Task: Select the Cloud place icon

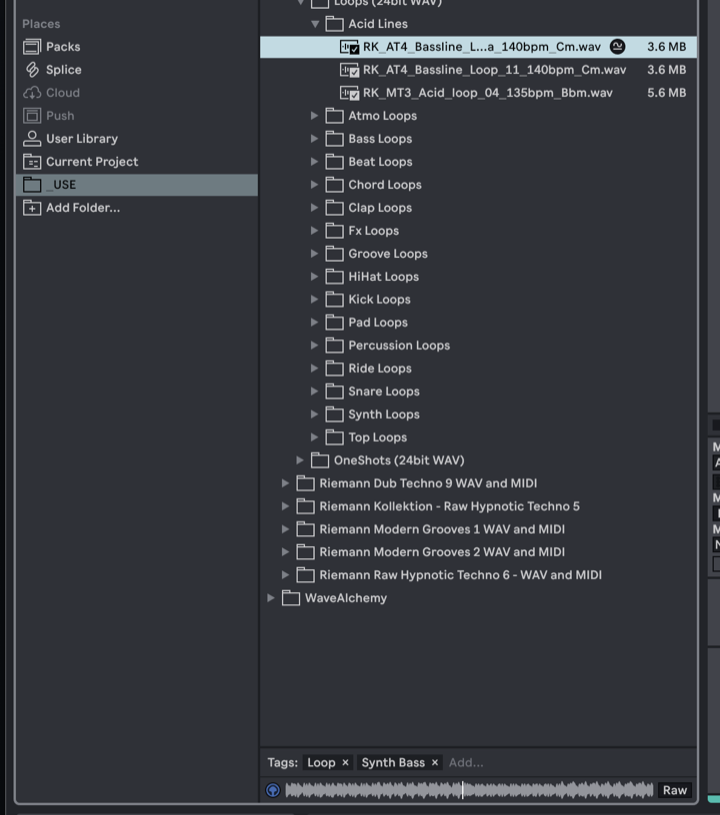Action: click(x=32, y=93)
